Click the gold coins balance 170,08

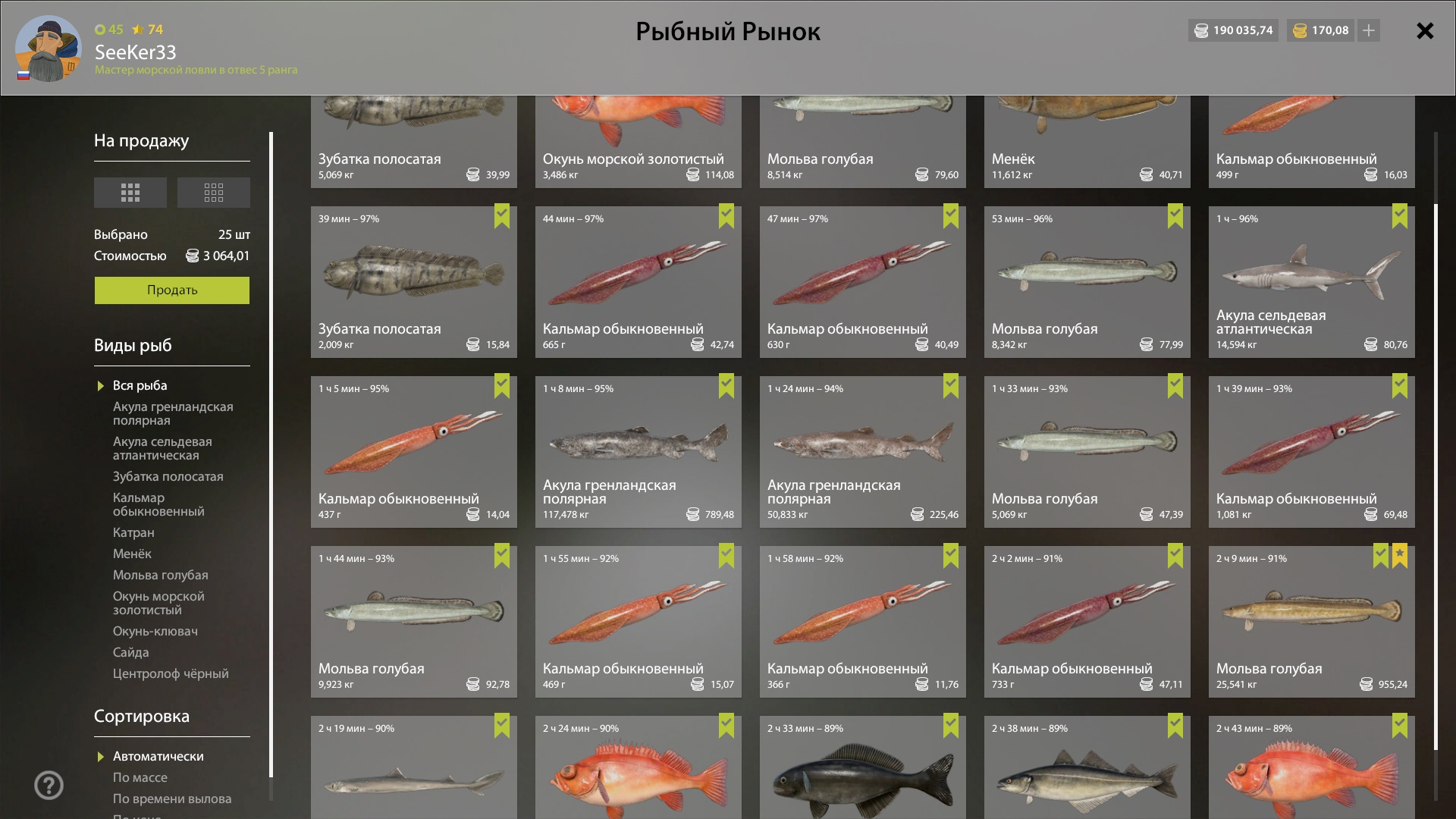click(1321, 30)
